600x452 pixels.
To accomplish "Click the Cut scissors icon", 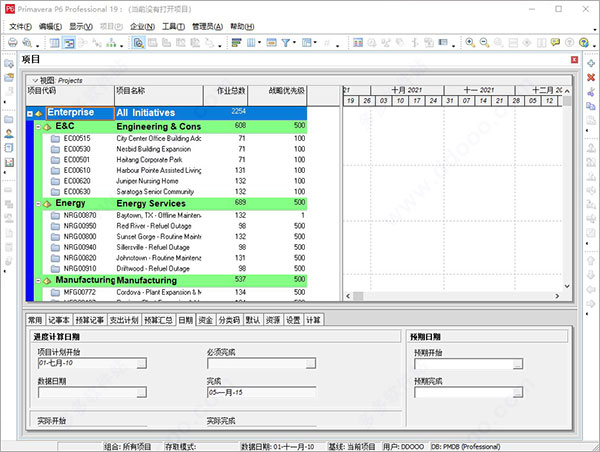I will point(591,92).
